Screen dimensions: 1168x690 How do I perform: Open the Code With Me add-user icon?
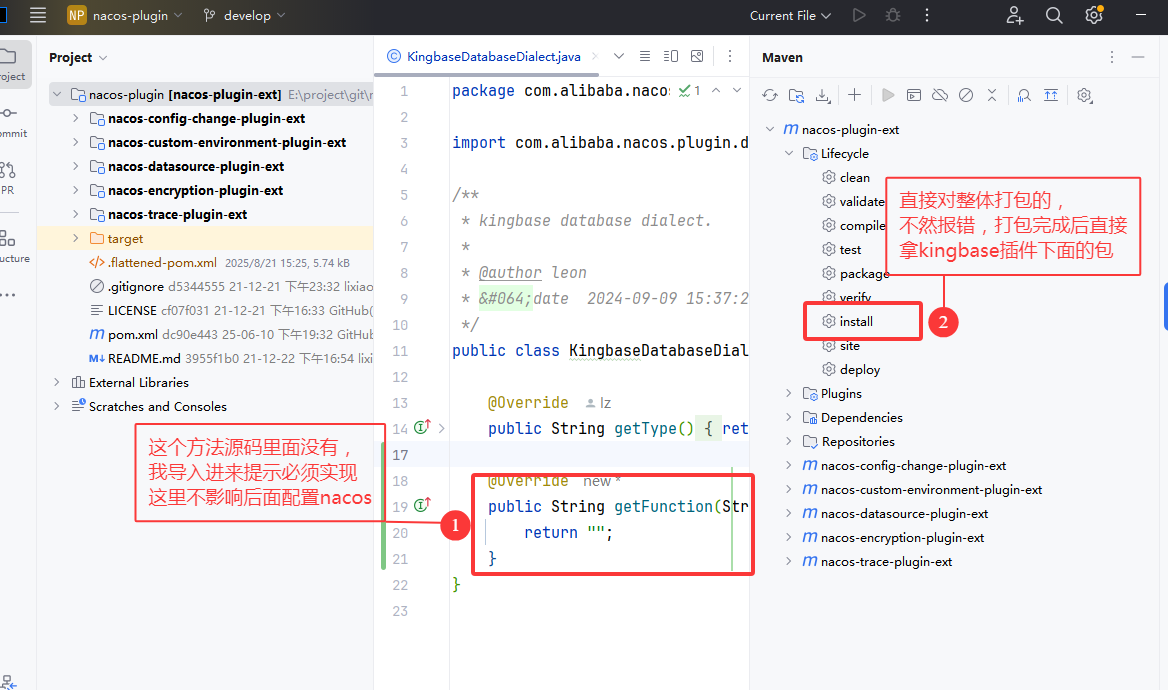1015,15
